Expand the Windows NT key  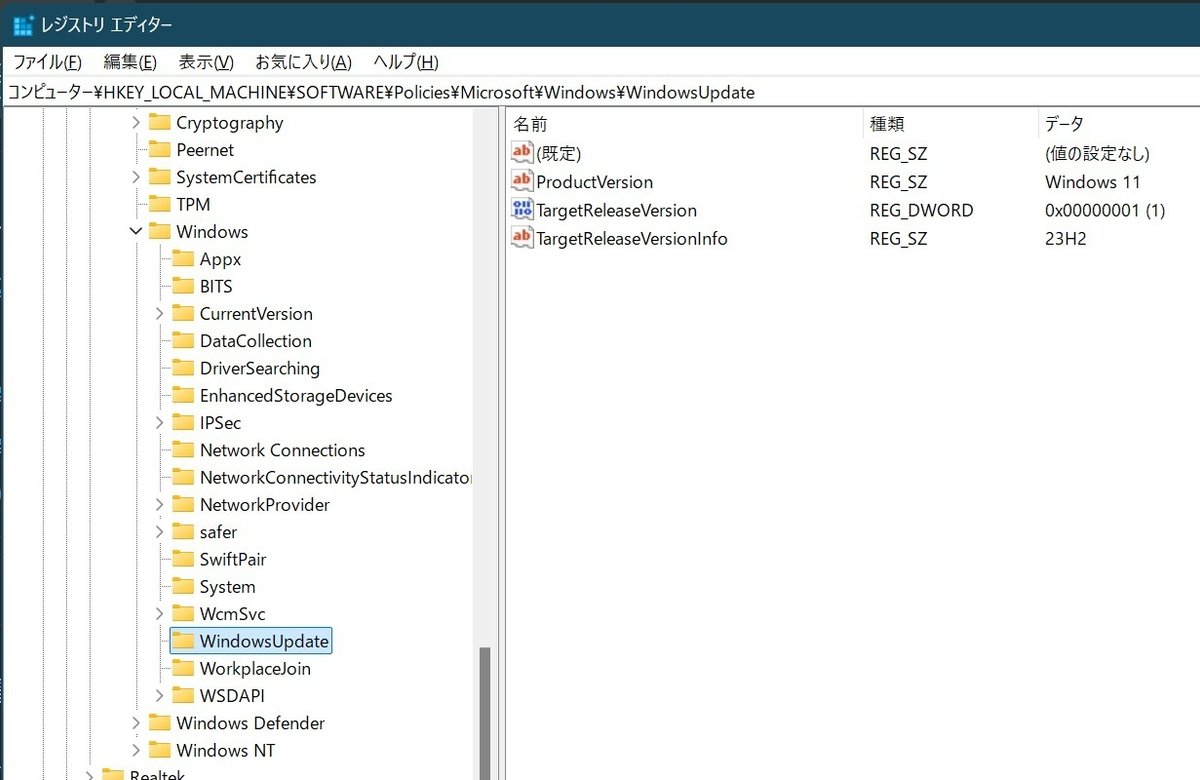[137, 750]
